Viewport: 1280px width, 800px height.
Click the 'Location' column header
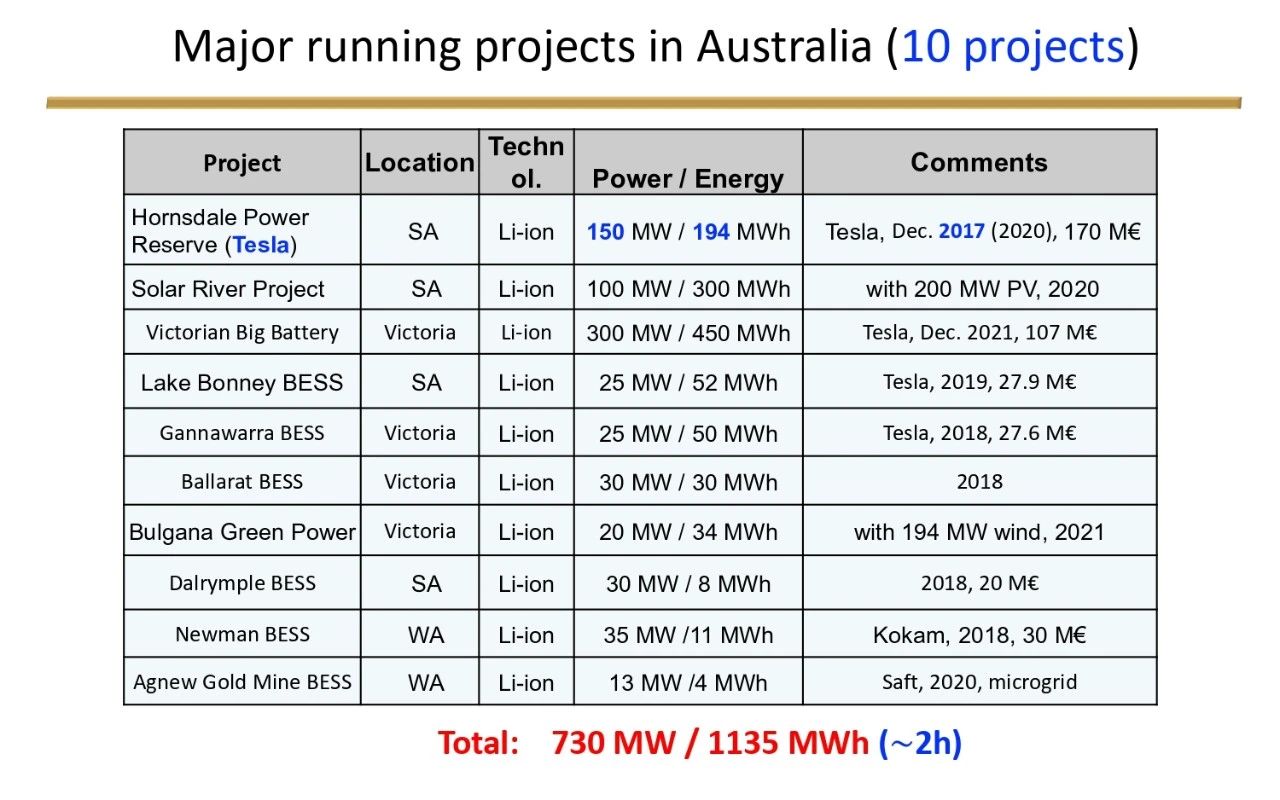(419, 162)
